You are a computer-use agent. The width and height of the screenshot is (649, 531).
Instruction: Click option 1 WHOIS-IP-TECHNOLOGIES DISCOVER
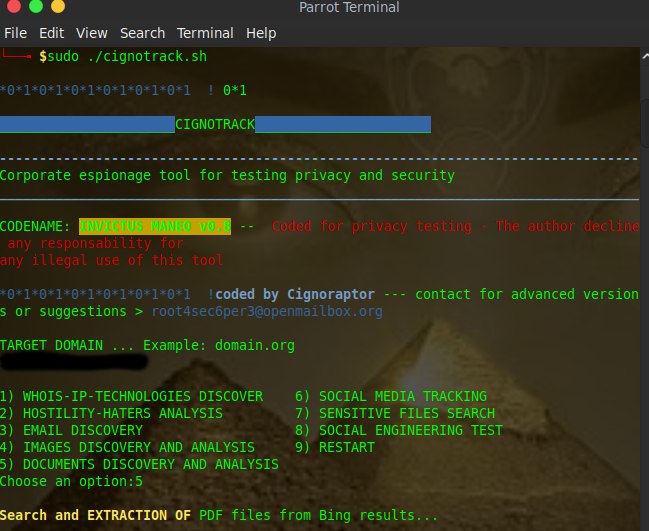131,396
